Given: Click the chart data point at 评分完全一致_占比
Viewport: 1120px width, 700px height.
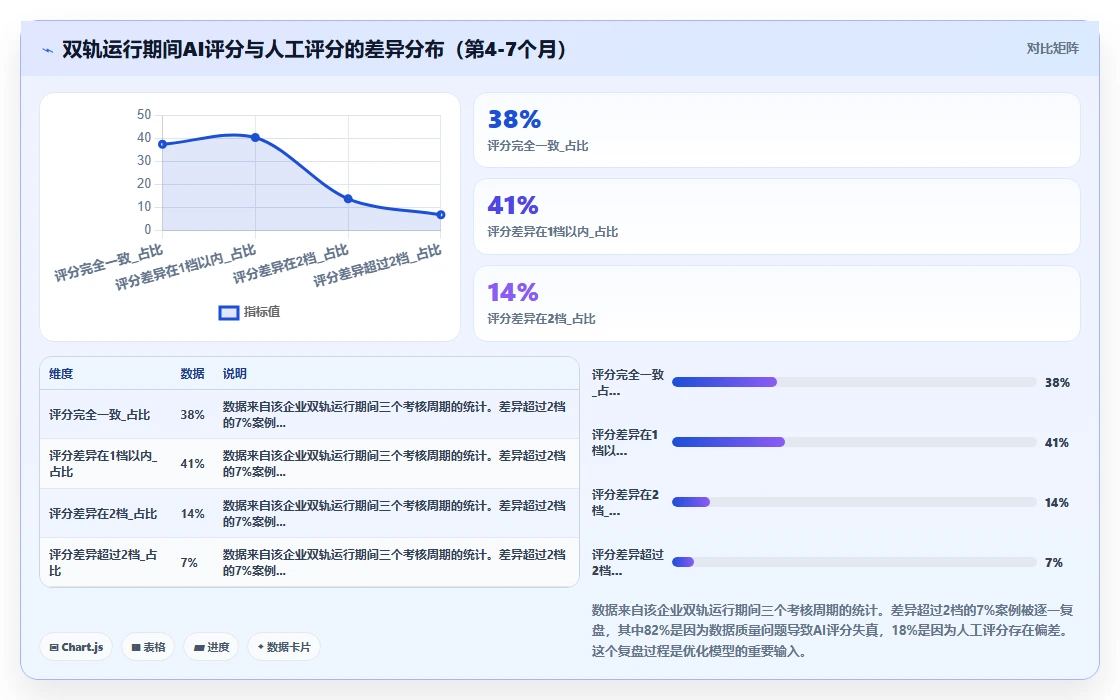Looking at the screenshot, I should [163, 144].
